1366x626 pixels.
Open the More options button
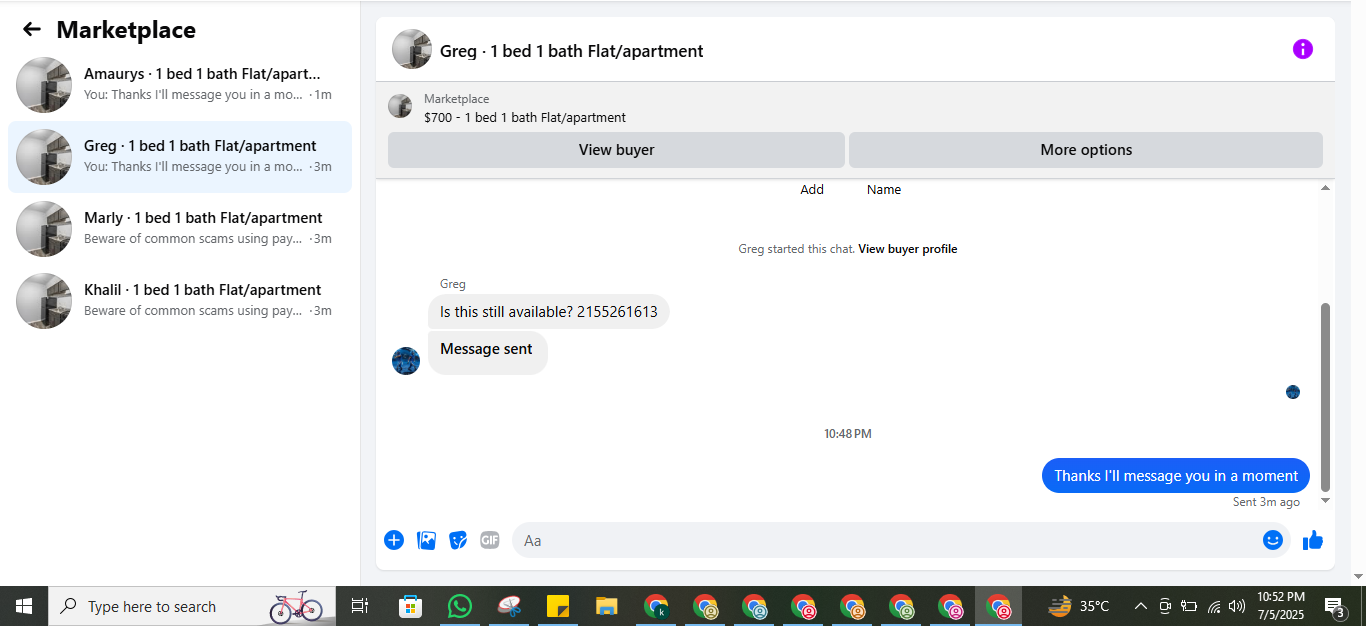(1086, 150)
